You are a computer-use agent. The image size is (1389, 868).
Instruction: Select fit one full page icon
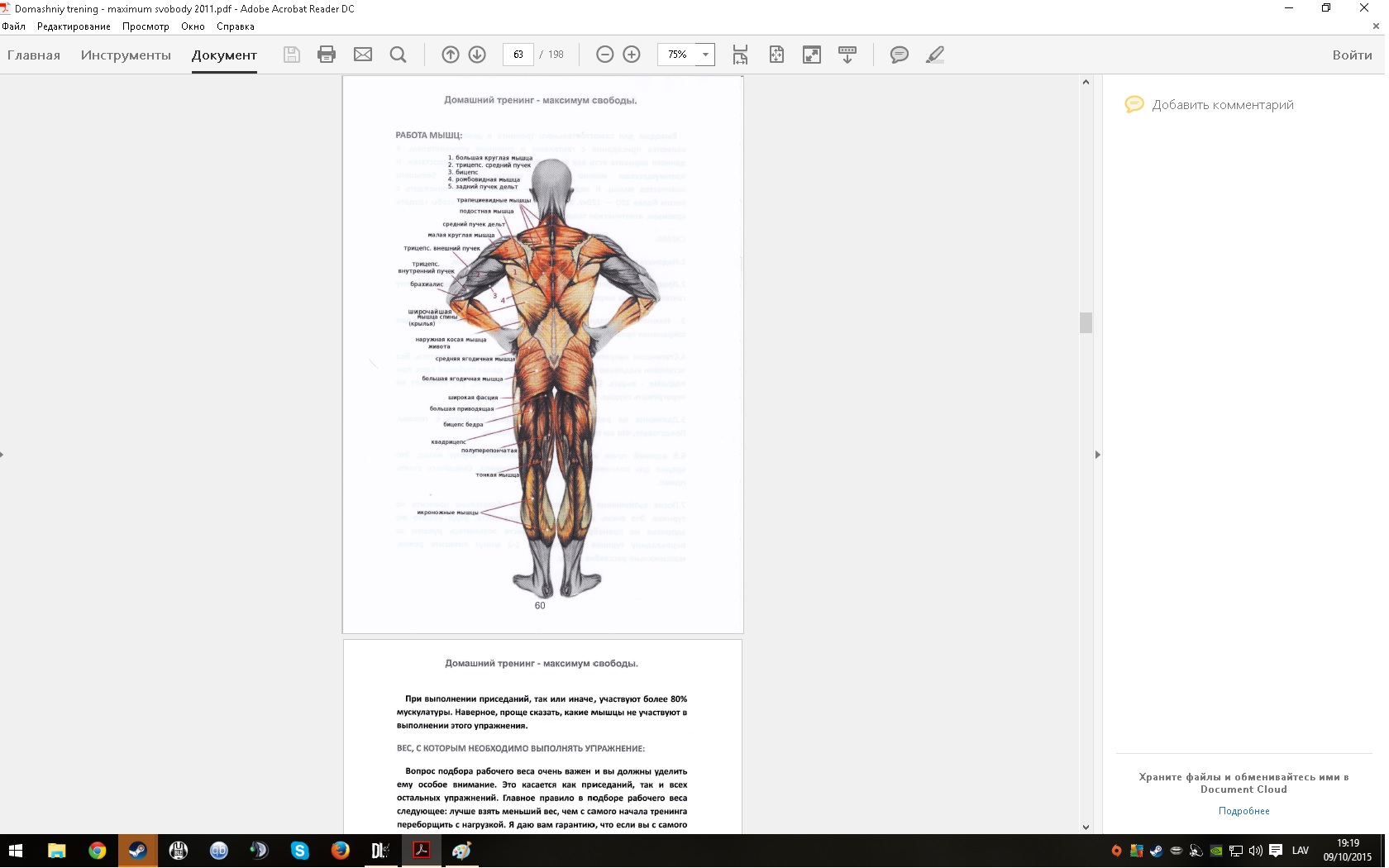tap(776, 55)
